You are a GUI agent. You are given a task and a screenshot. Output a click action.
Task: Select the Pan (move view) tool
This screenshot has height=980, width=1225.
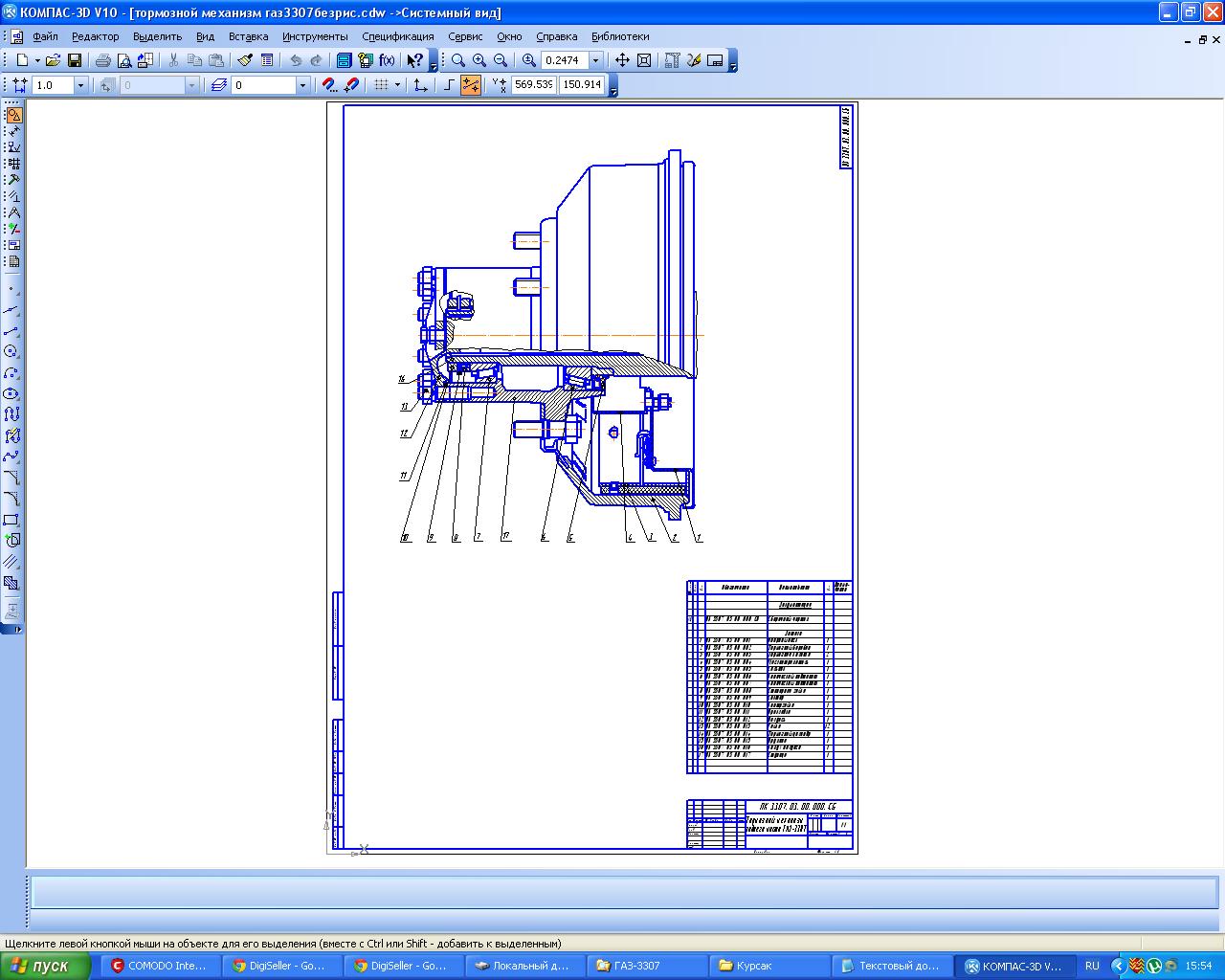pyautogui.click(x=622, y=60)
